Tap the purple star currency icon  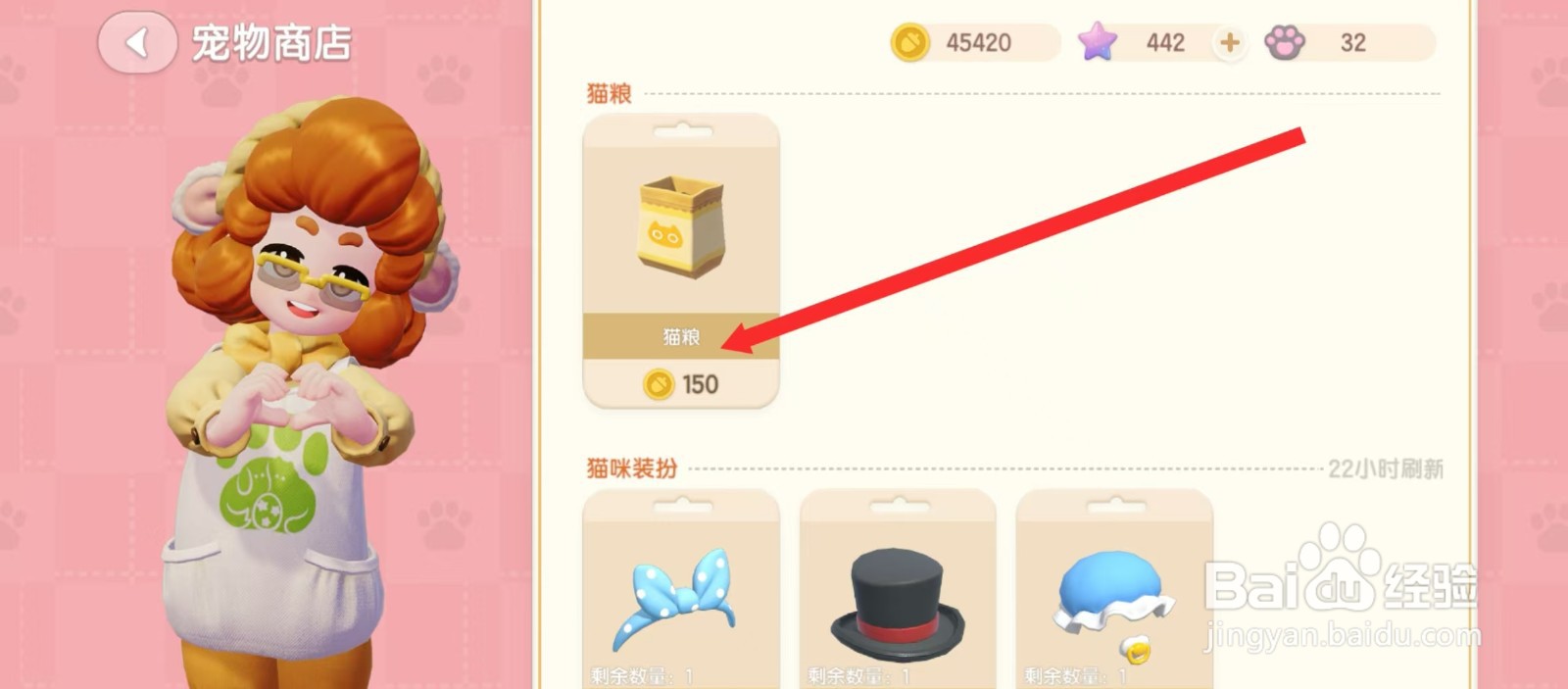click(1098, 42)
